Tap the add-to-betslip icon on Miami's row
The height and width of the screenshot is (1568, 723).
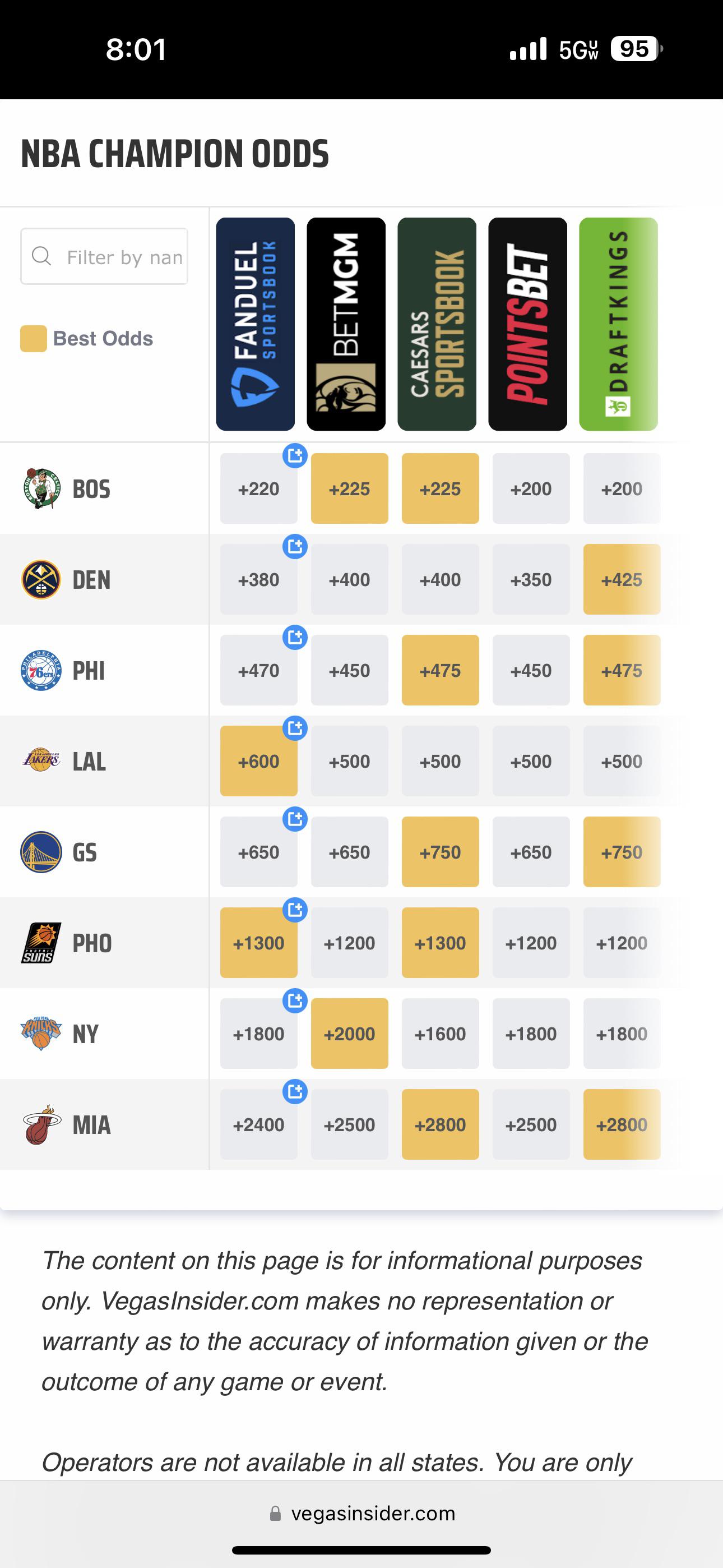click(x=295, y=1091)
